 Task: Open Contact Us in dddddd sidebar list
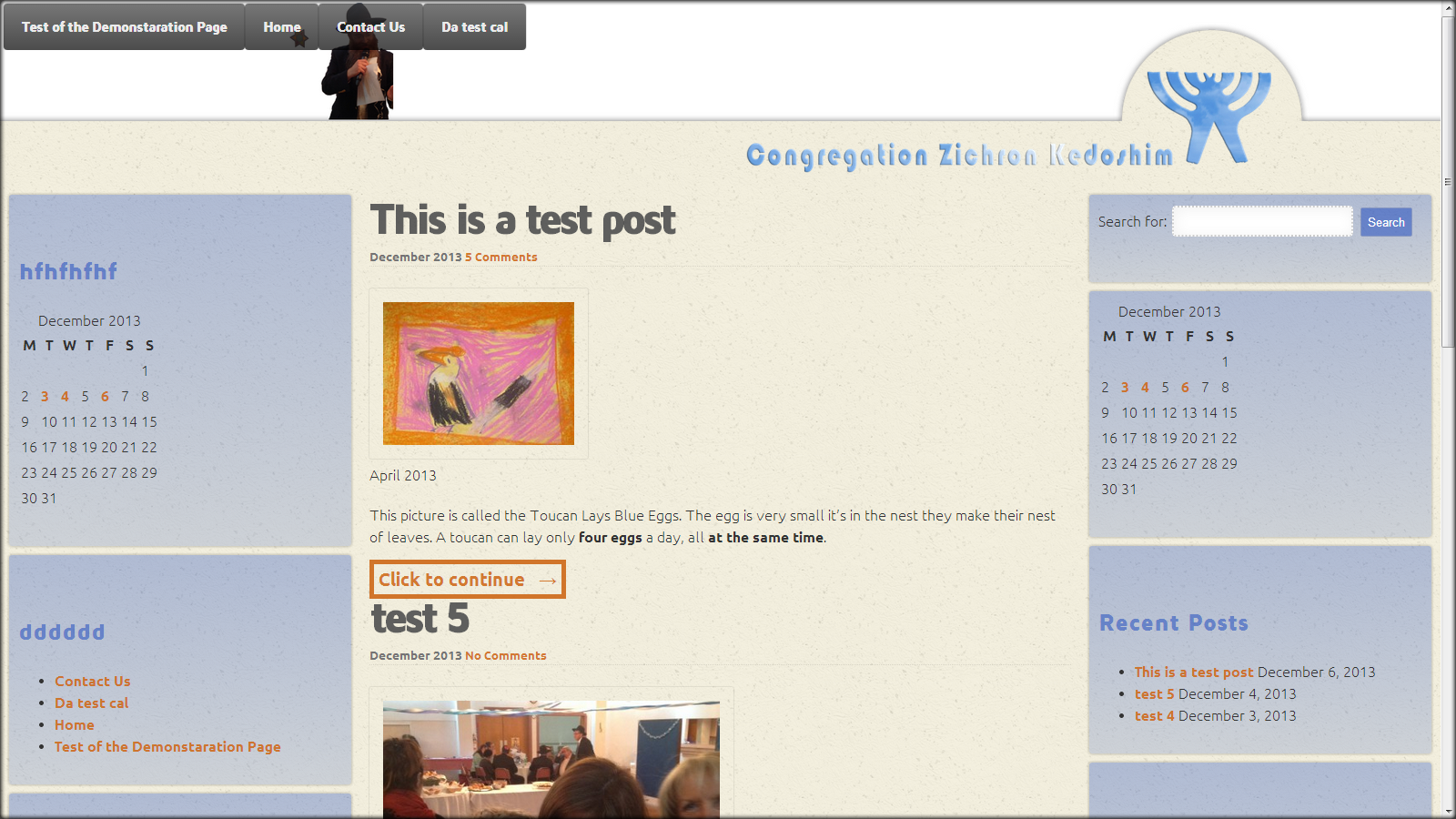point(93,682)
